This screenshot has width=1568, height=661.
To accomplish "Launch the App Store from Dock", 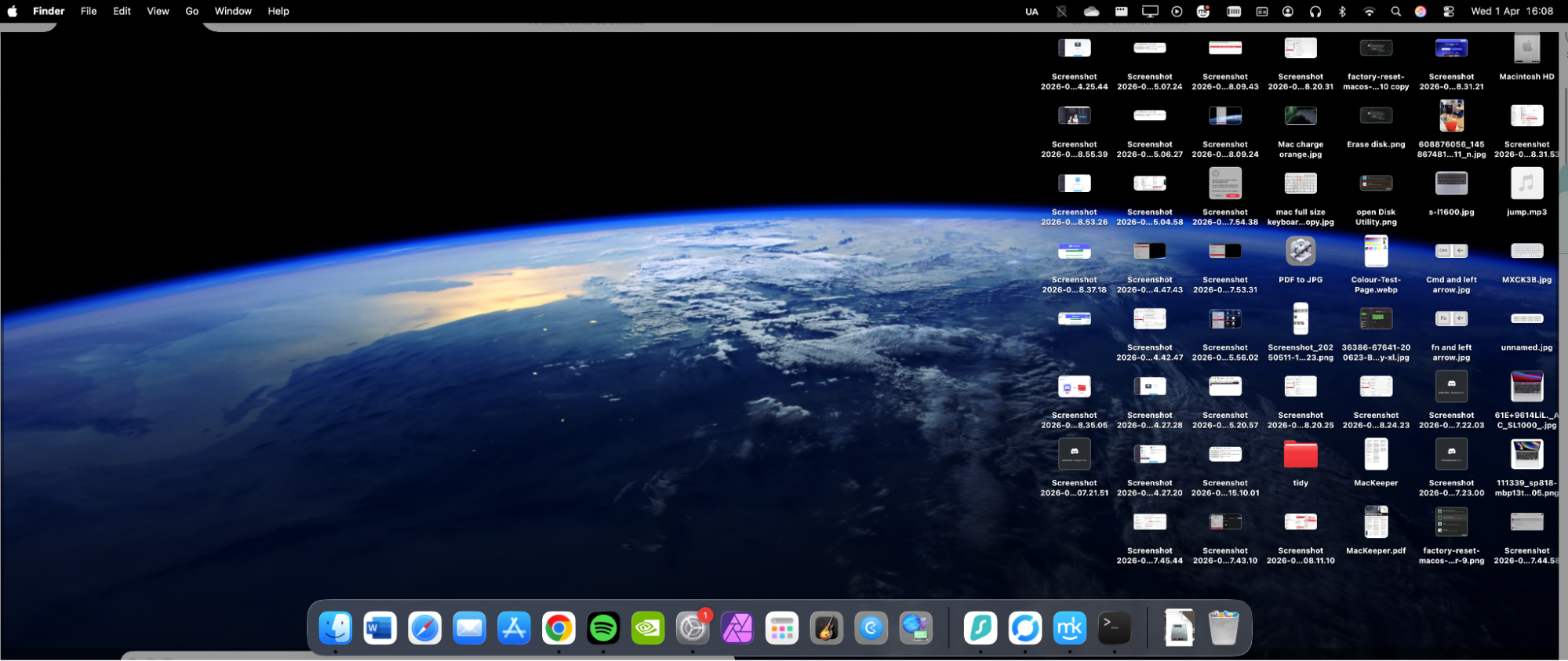I will [x=515, y=628].
